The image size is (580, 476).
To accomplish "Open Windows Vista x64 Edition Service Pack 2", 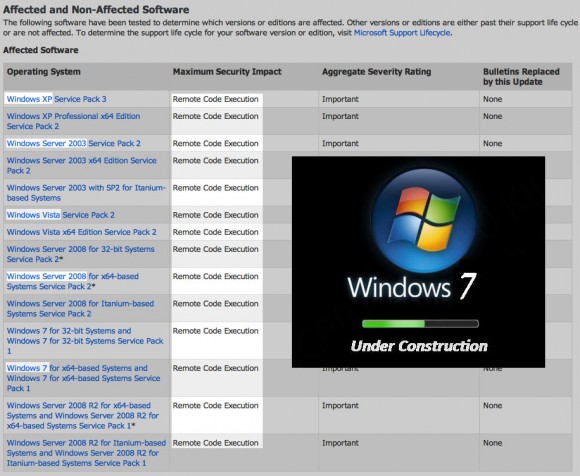I will point(81,232).
